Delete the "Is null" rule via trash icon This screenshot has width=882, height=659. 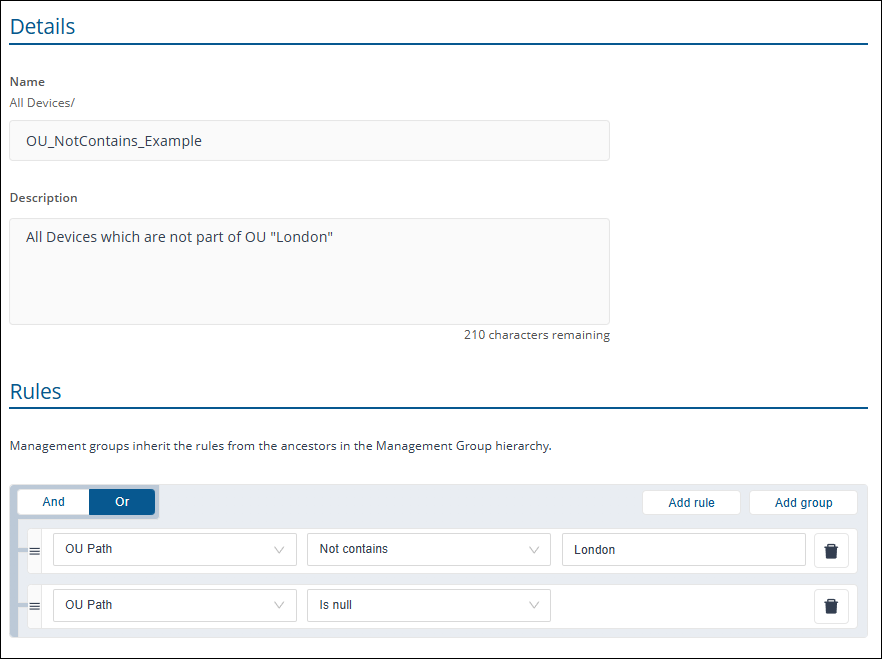830,605
